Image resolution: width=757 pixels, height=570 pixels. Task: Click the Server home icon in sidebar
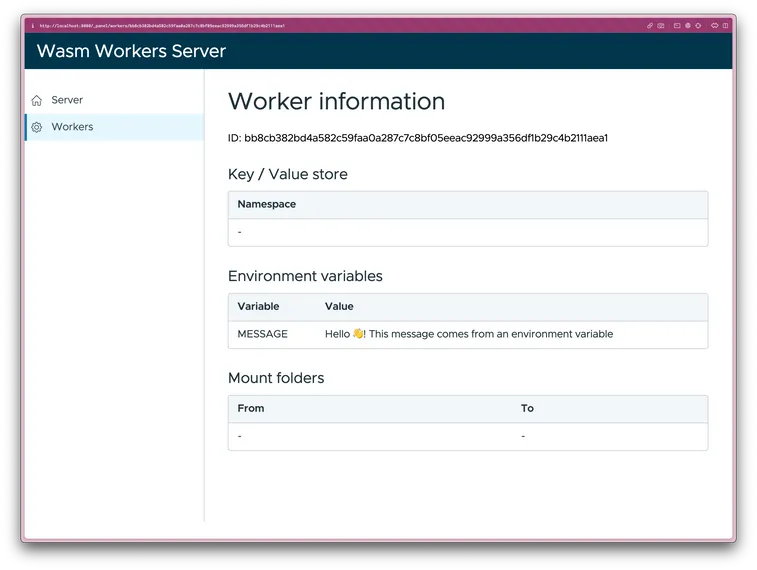tap(37, 100)
